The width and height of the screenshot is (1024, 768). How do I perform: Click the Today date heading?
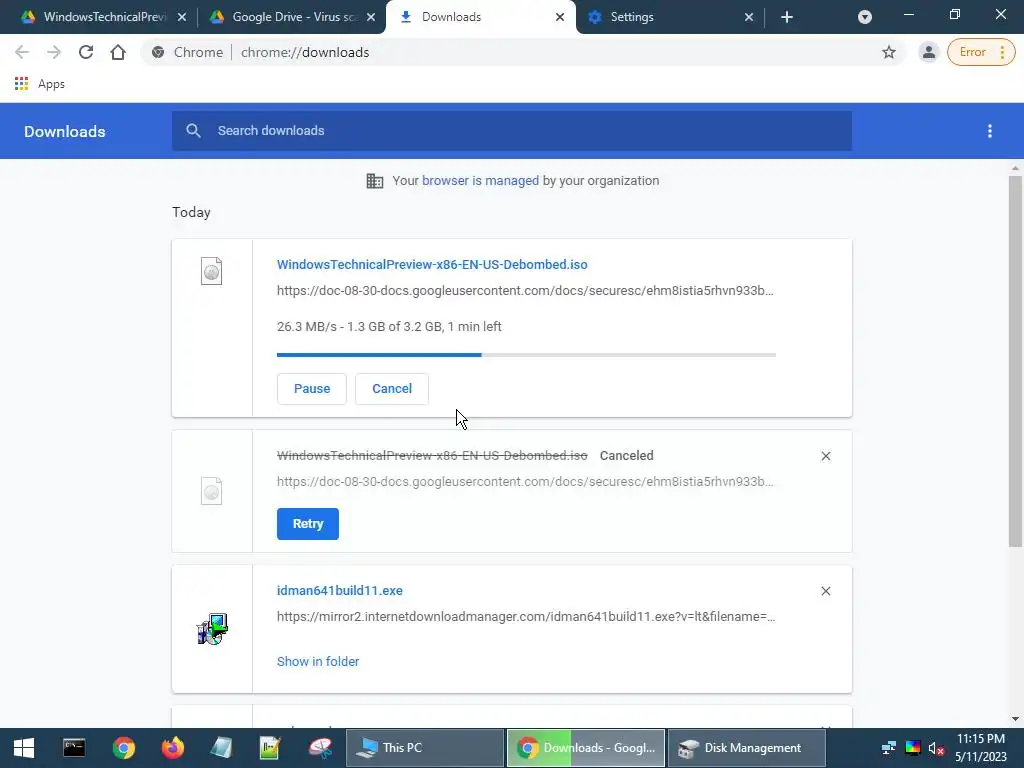tap(191, 212)
